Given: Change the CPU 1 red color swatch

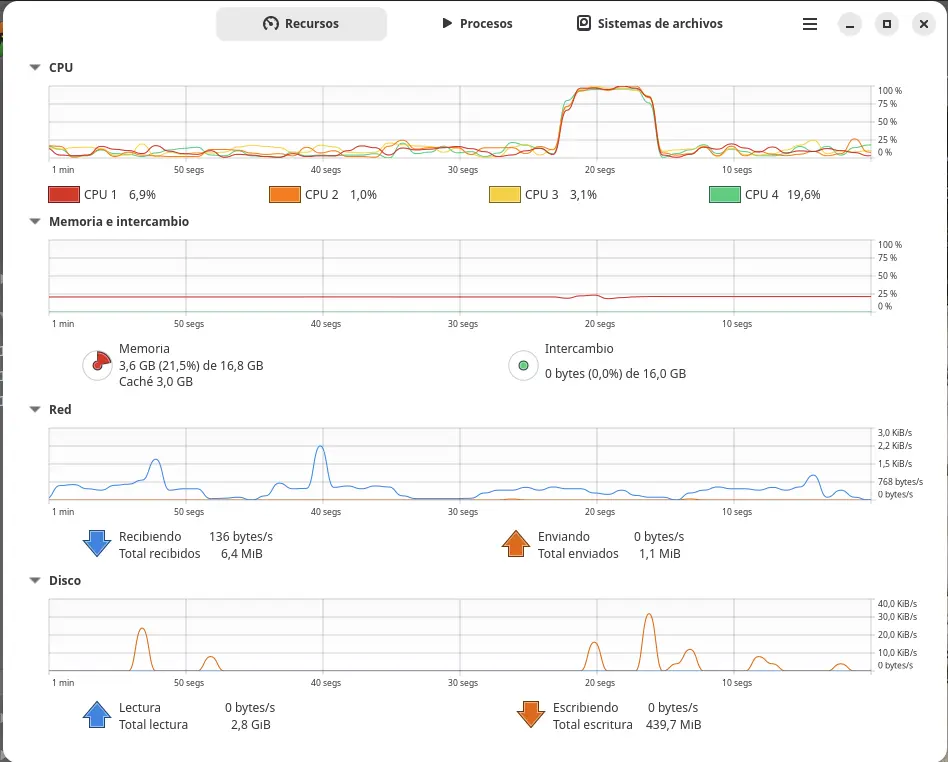Looking at the screenshot, I should [64, 195].
